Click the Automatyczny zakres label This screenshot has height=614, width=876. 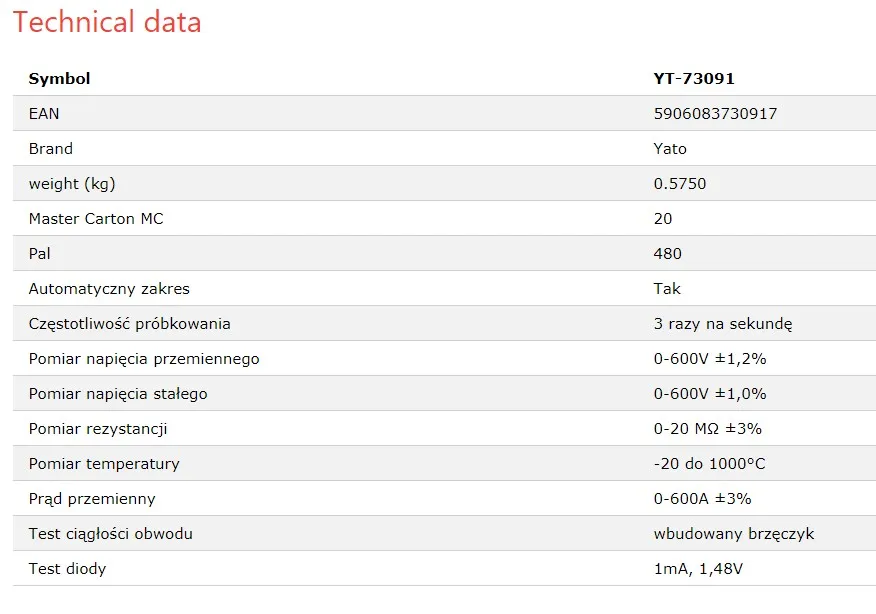[x=109, y=289]
